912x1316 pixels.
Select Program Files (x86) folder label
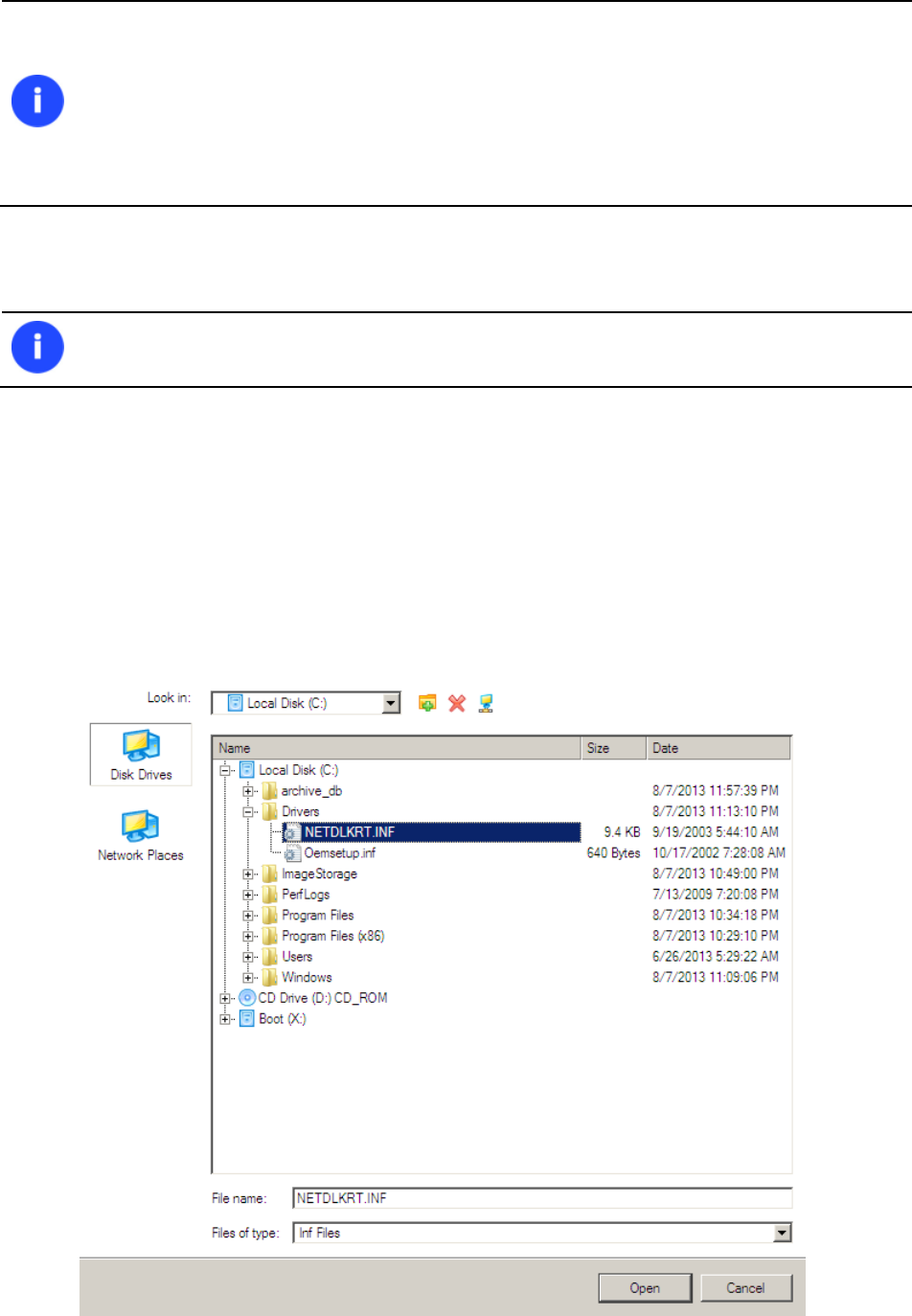click(x=332, y=937)
